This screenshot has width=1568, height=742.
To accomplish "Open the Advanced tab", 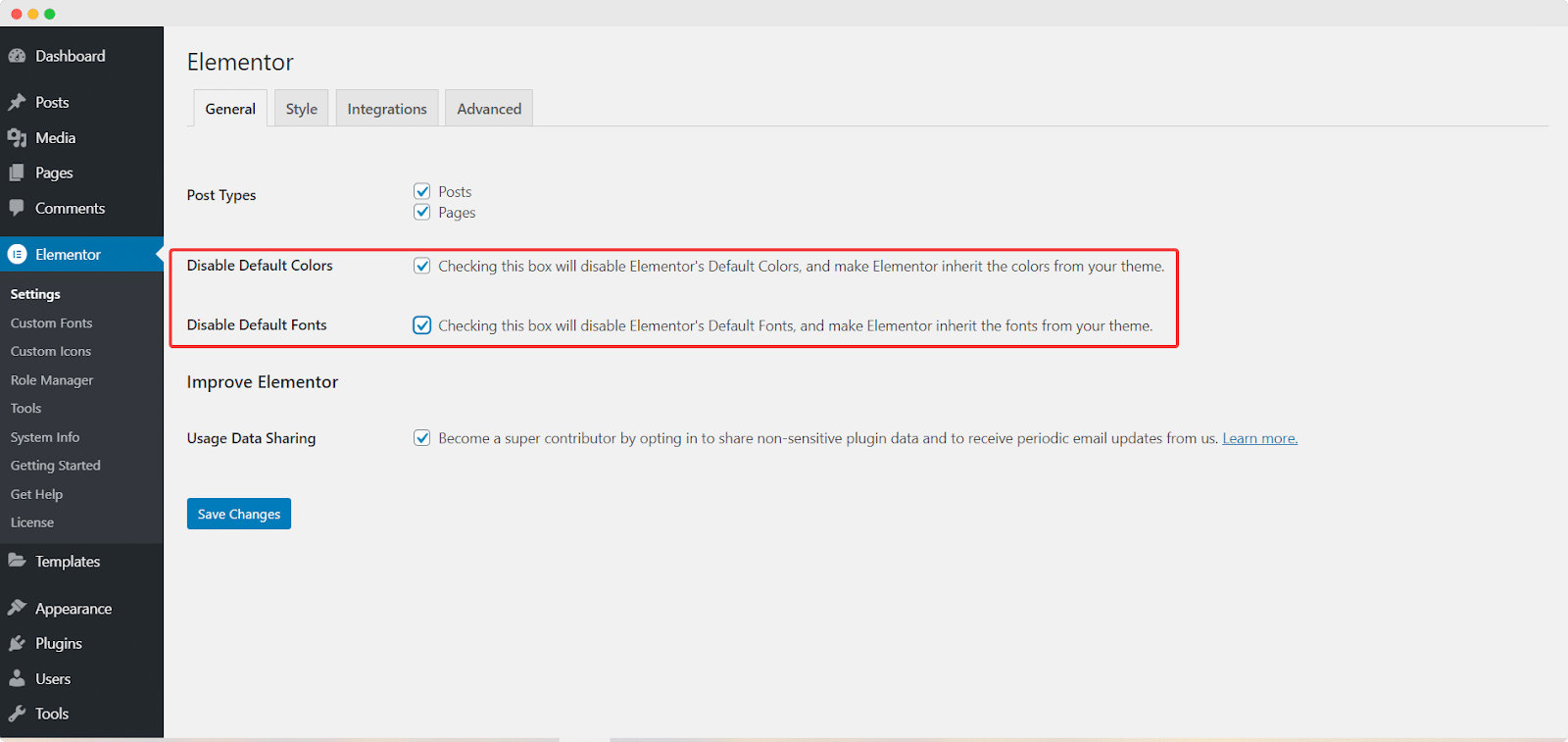I will click(489, 109).
